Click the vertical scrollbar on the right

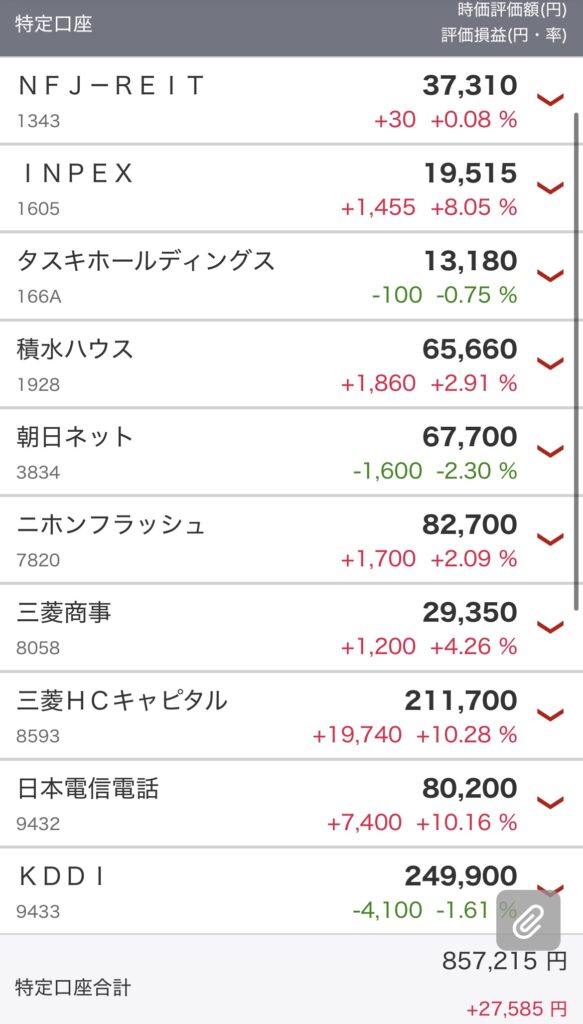coord(576,361)
